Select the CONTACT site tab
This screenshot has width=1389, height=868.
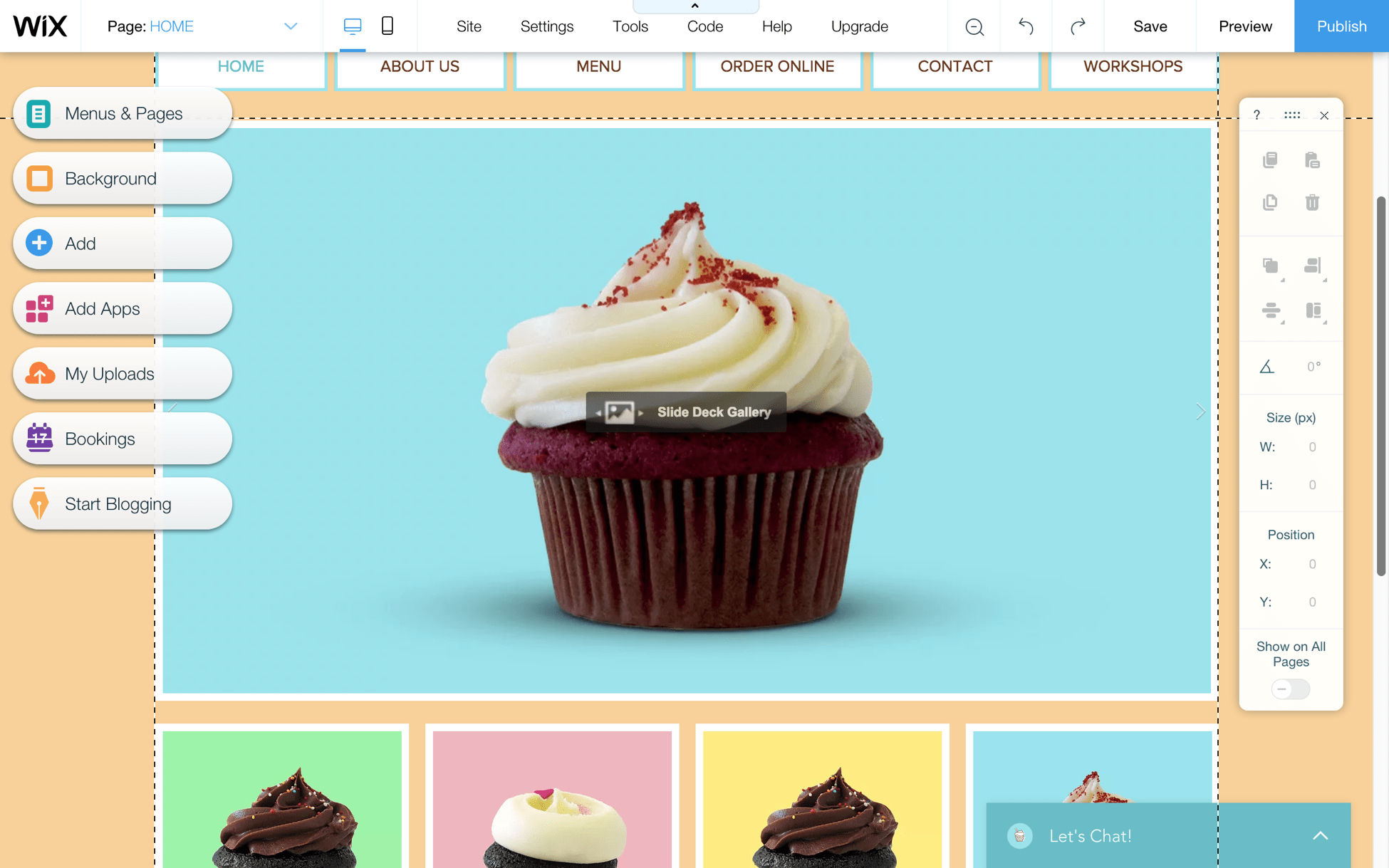955,67
